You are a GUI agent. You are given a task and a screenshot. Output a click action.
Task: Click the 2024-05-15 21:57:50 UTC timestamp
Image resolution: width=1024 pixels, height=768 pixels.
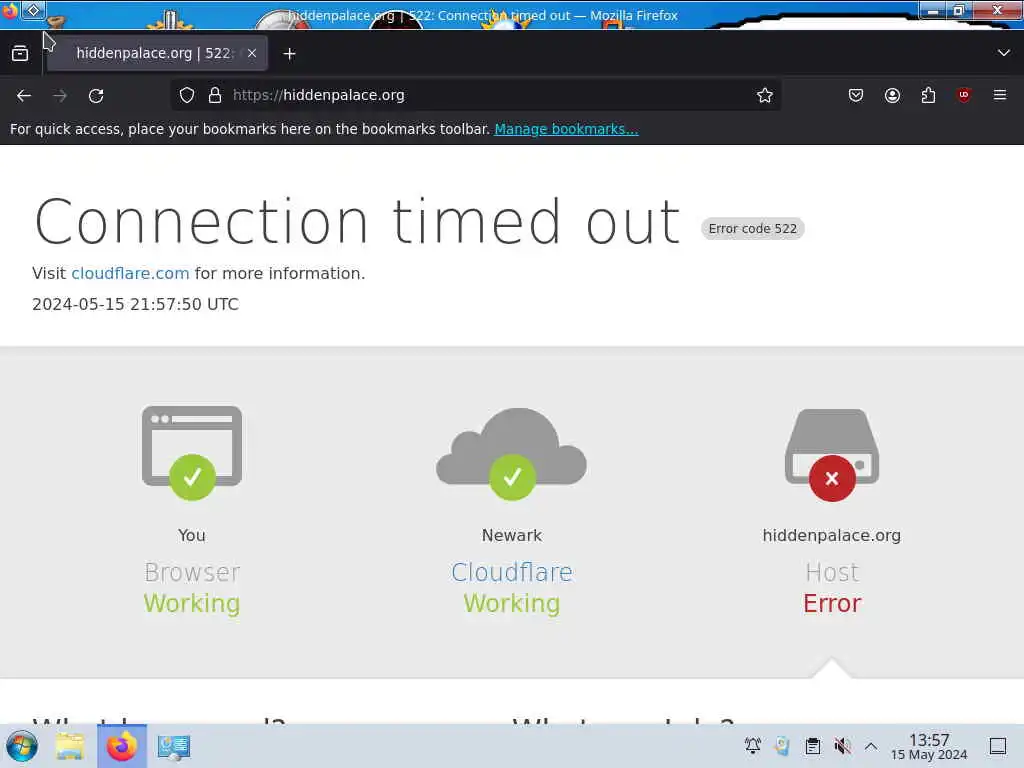click(135, 304)
